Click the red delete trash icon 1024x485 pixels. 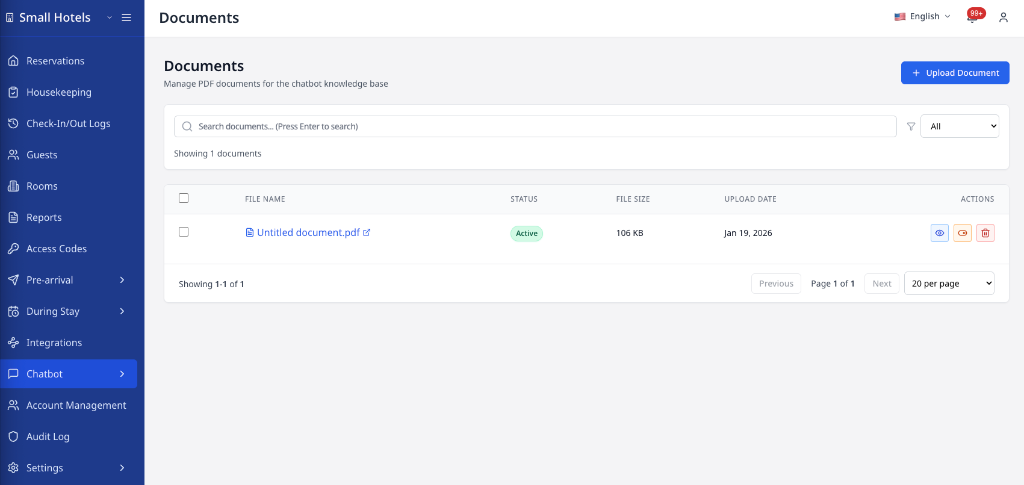985,233
